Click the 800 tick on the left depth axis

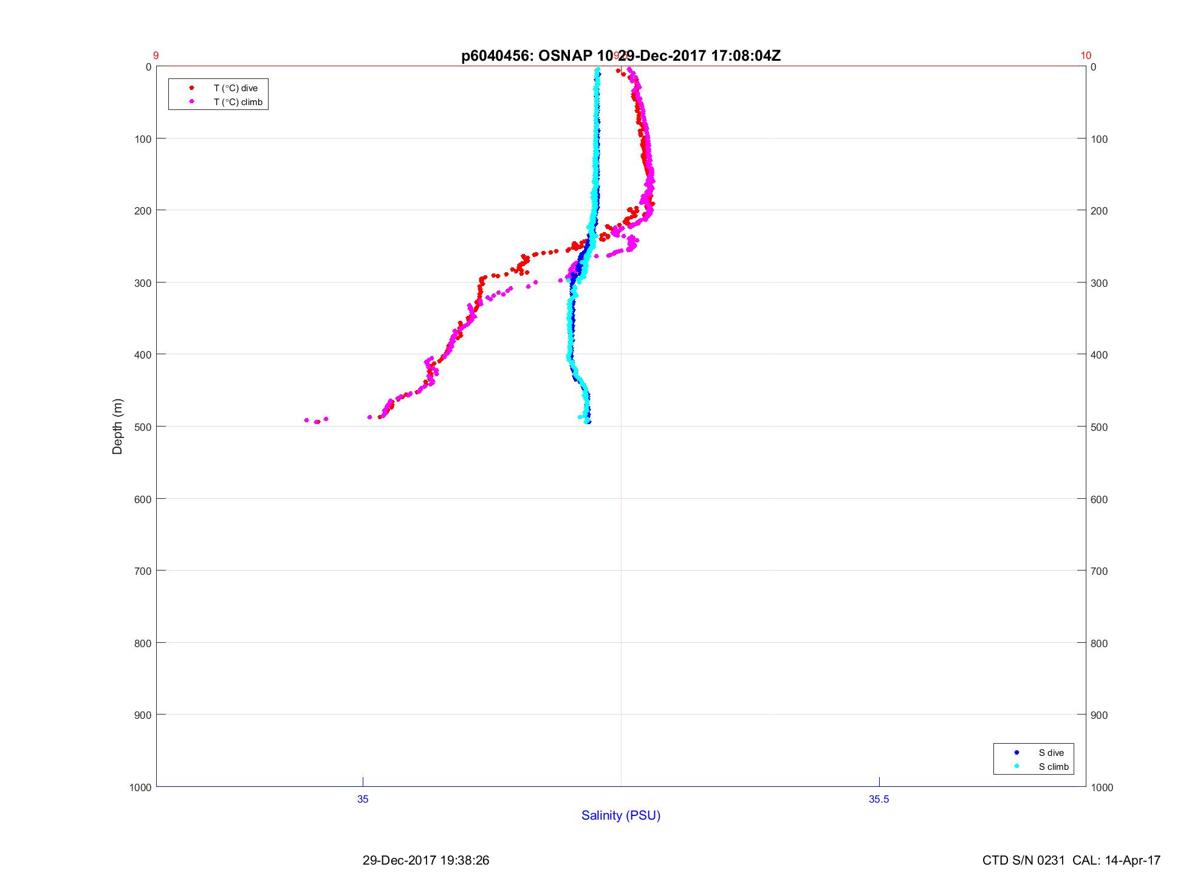[x=142, y=643]
